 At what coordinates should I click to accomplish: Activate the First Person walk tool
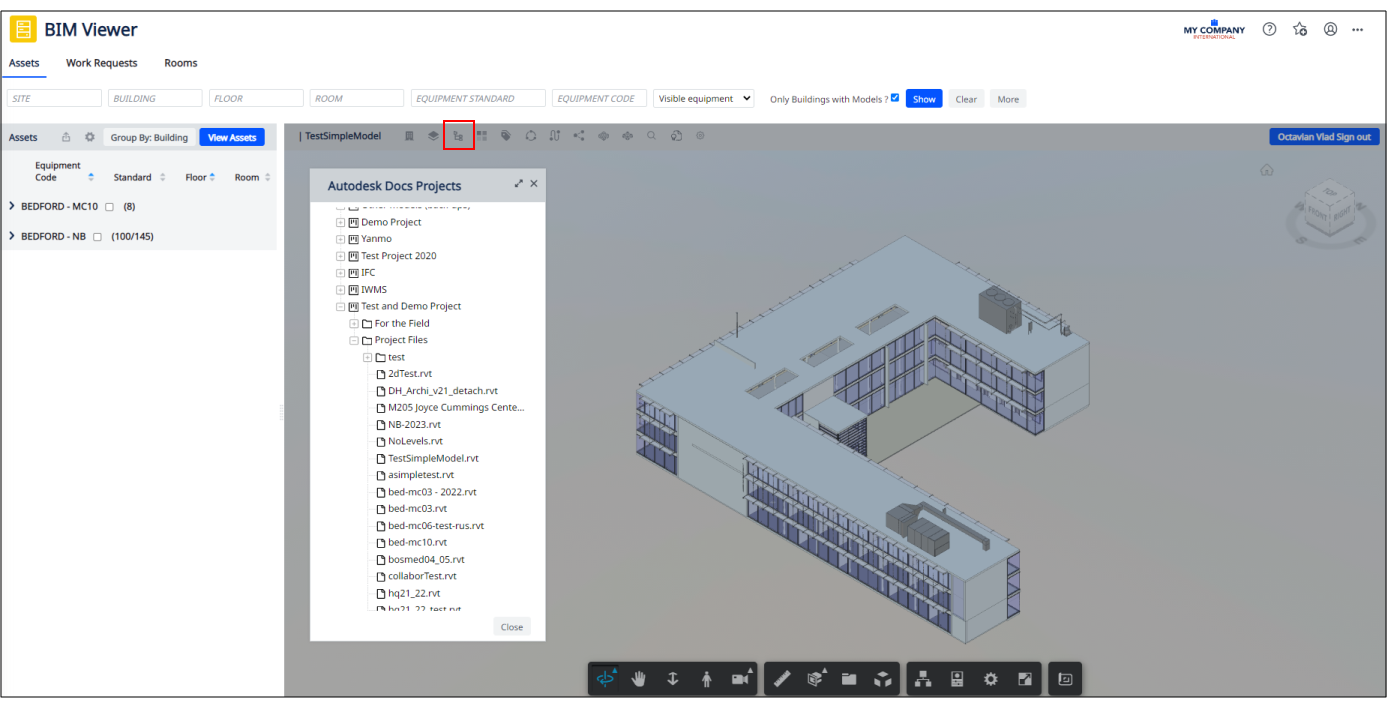click(x=707, y=679)
